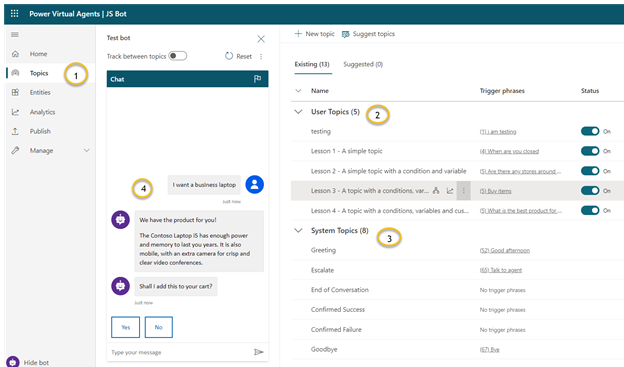Switch to the Existing (13) tab
The image size is (624, 367).
(312, 64)
